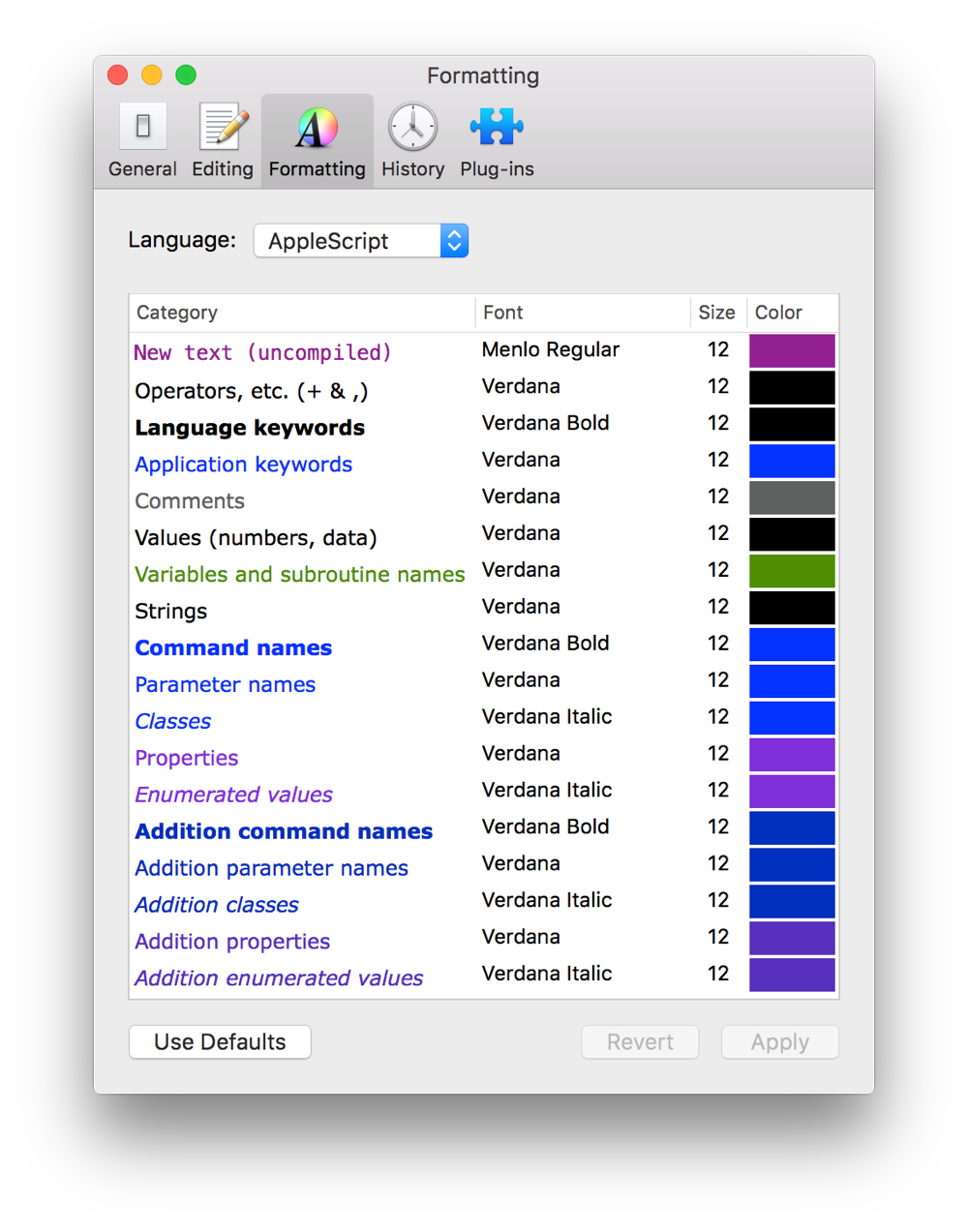The image size is (968, 1232).
Task: Select the Language keywords row
Action: point(250,428)
